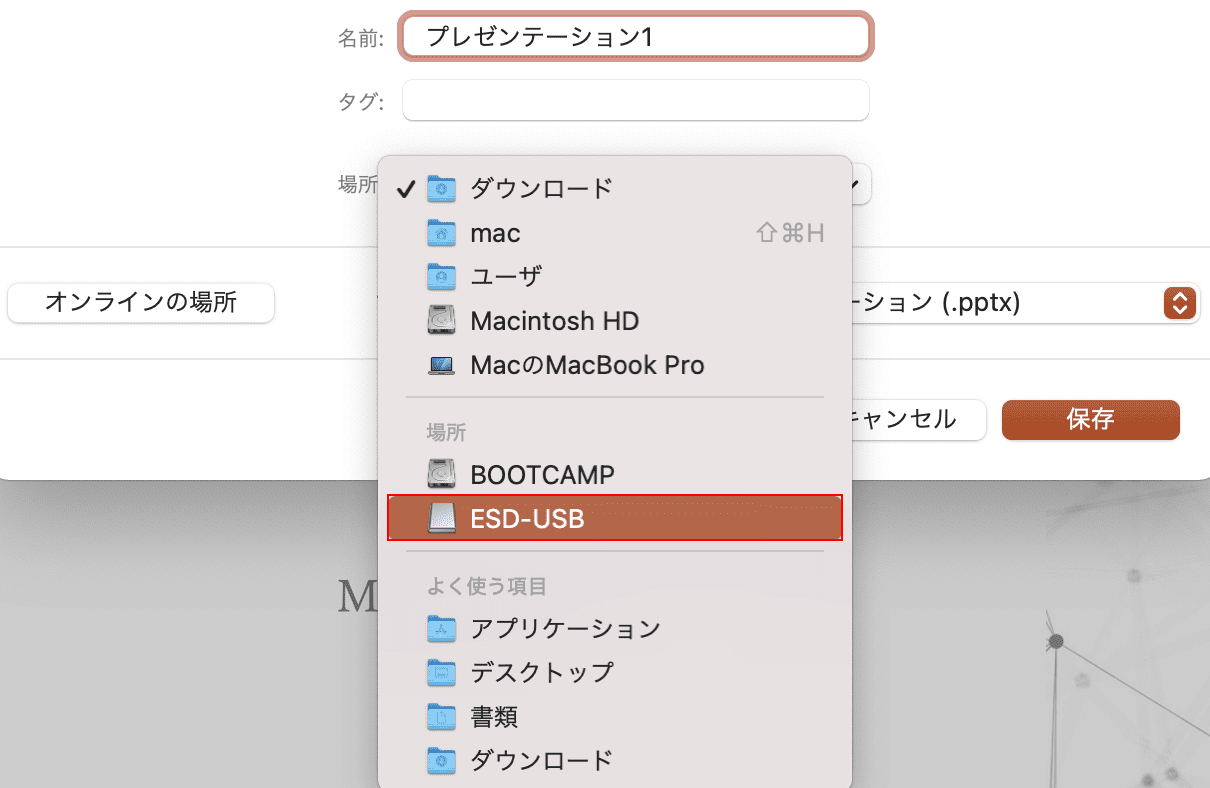Click the デスクトップ folder icon
1210x788 pixels.
pyautogui.click(x=442, y=673)
